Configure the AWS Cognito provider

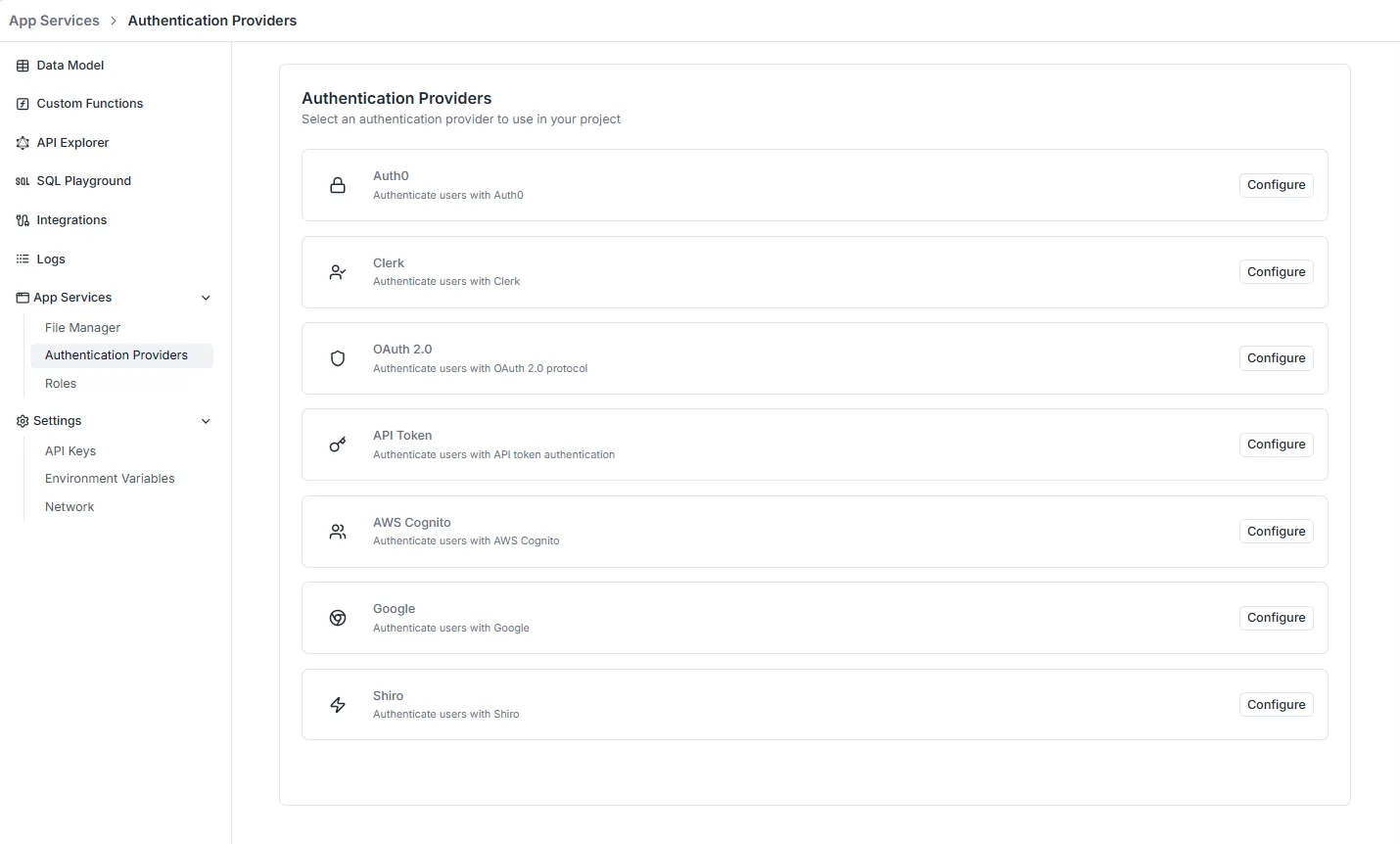click(1276, 532)
